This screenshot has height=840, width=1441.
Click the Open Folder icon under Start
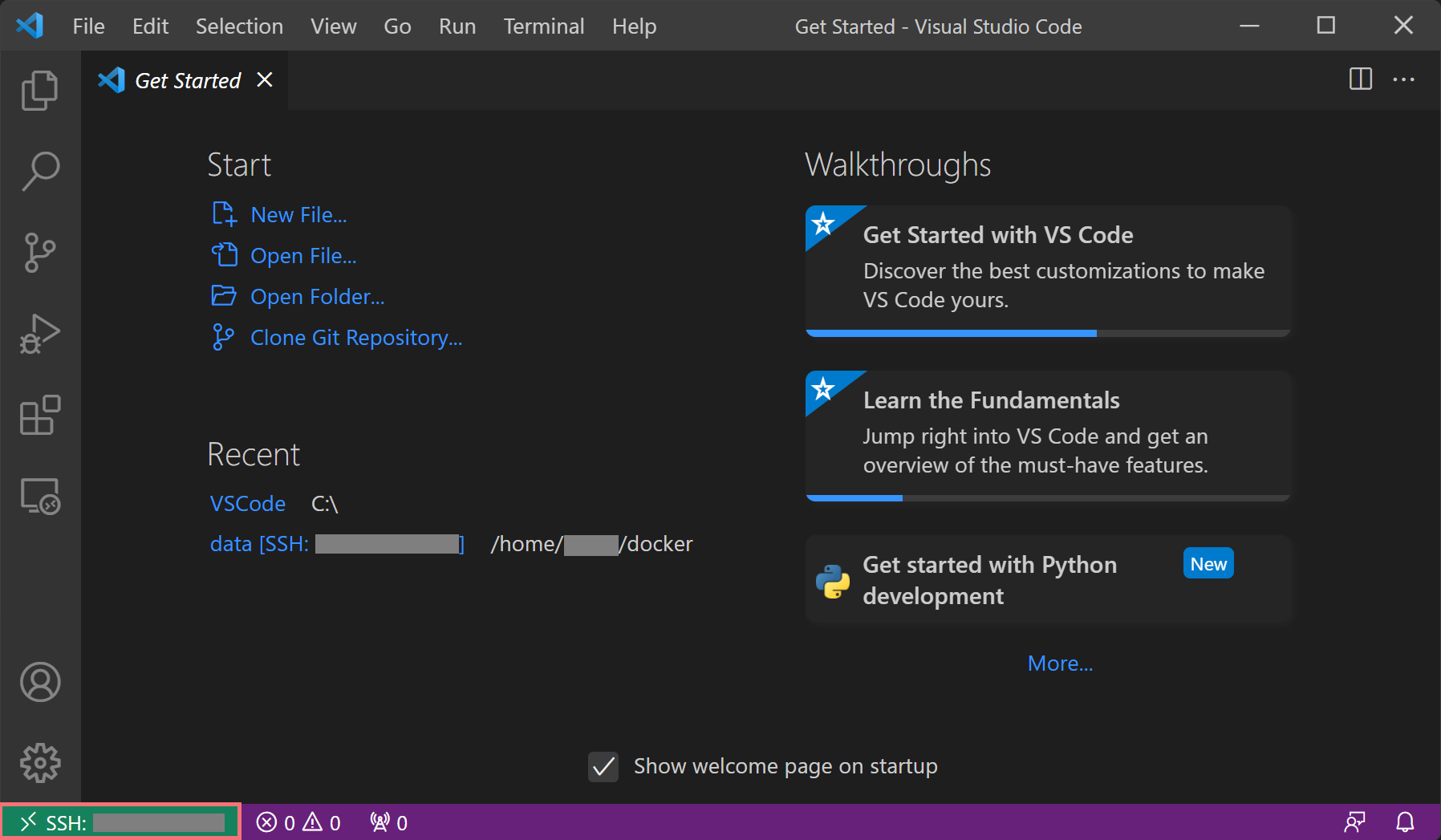[224, 296]
